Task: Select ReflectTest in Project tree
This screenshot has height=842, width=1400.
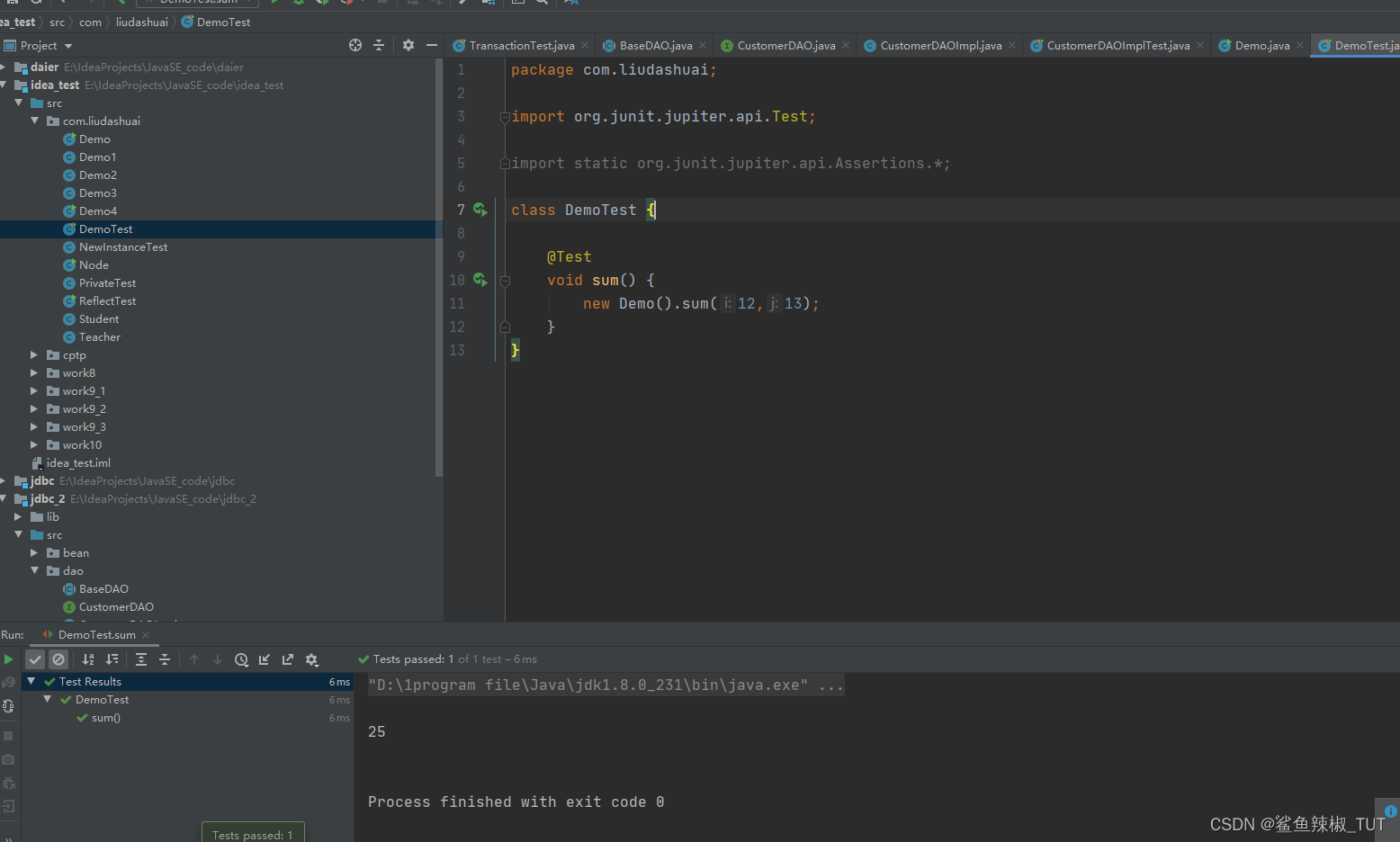Action: [x=108, y=300]
